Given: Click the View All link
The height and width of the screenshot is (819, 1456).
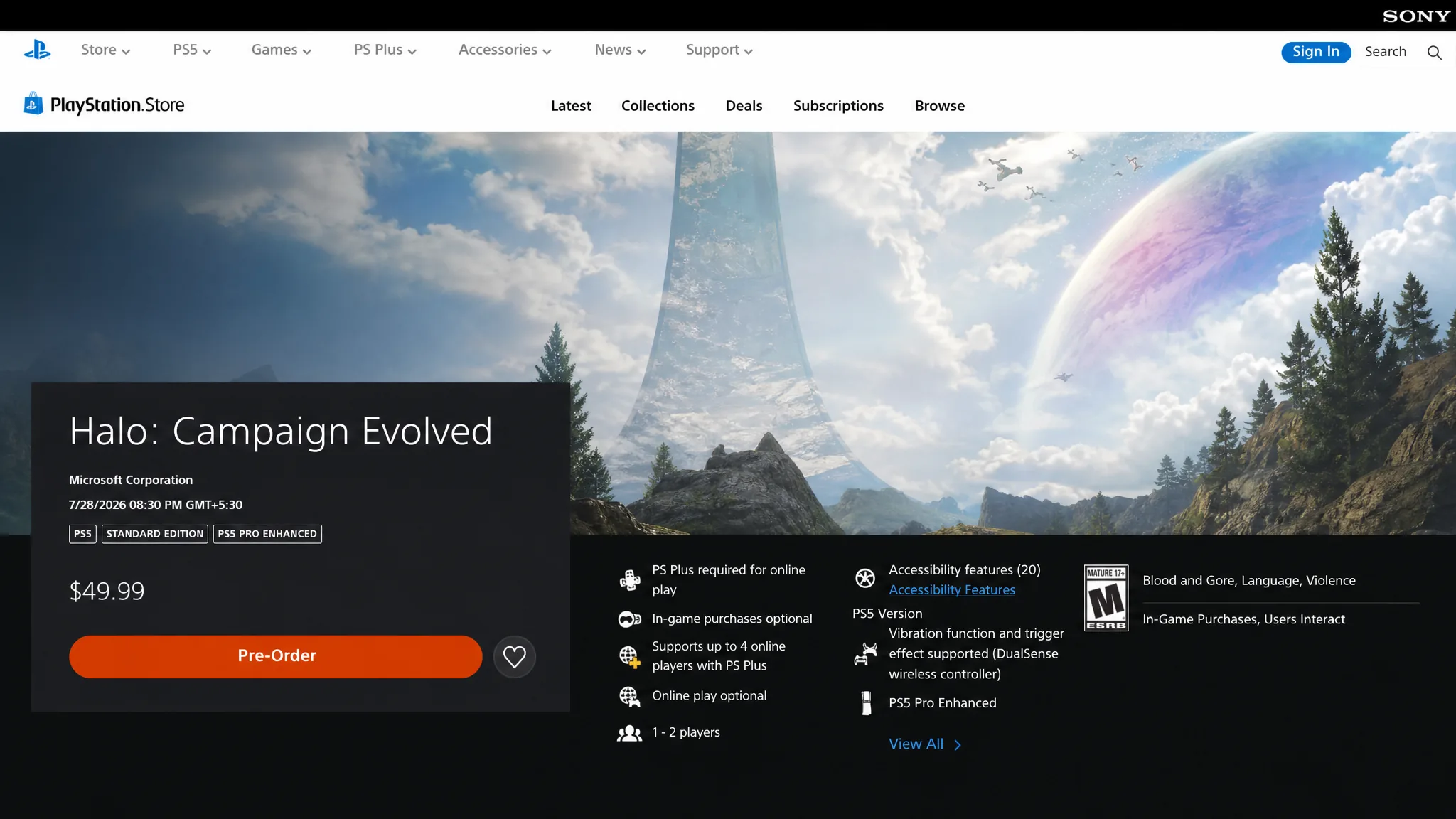Looking at the screenshot, I should coord(916,744).
